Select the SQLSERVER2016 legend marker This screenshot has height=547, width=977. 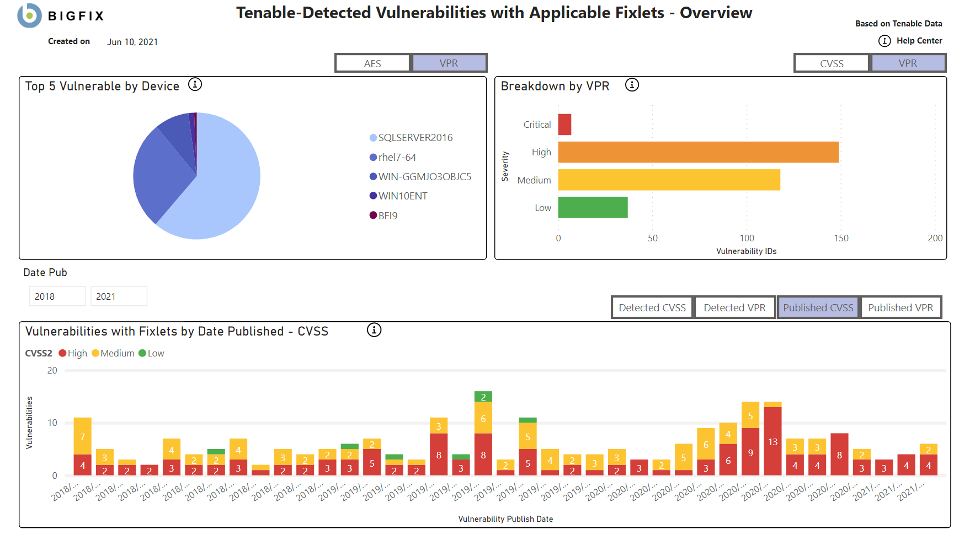(373, 138)
